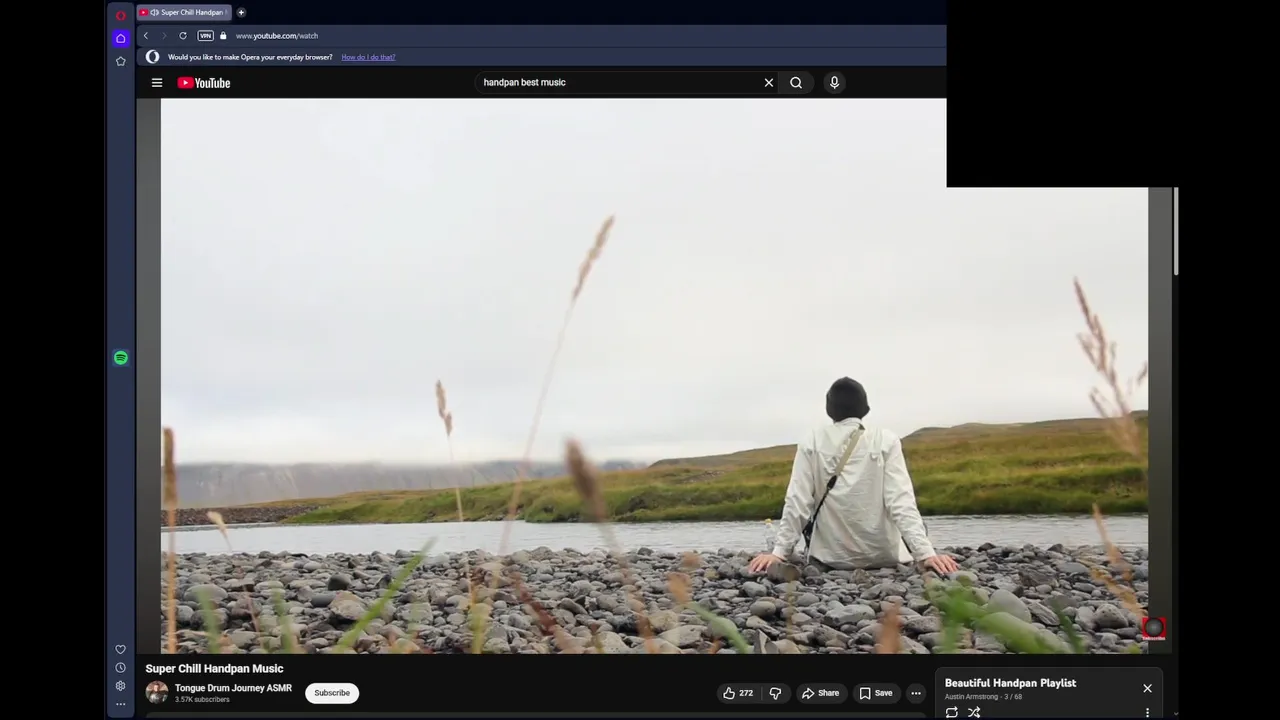
Task: Open a new tab with plus button
Action: tap(241, 12)
